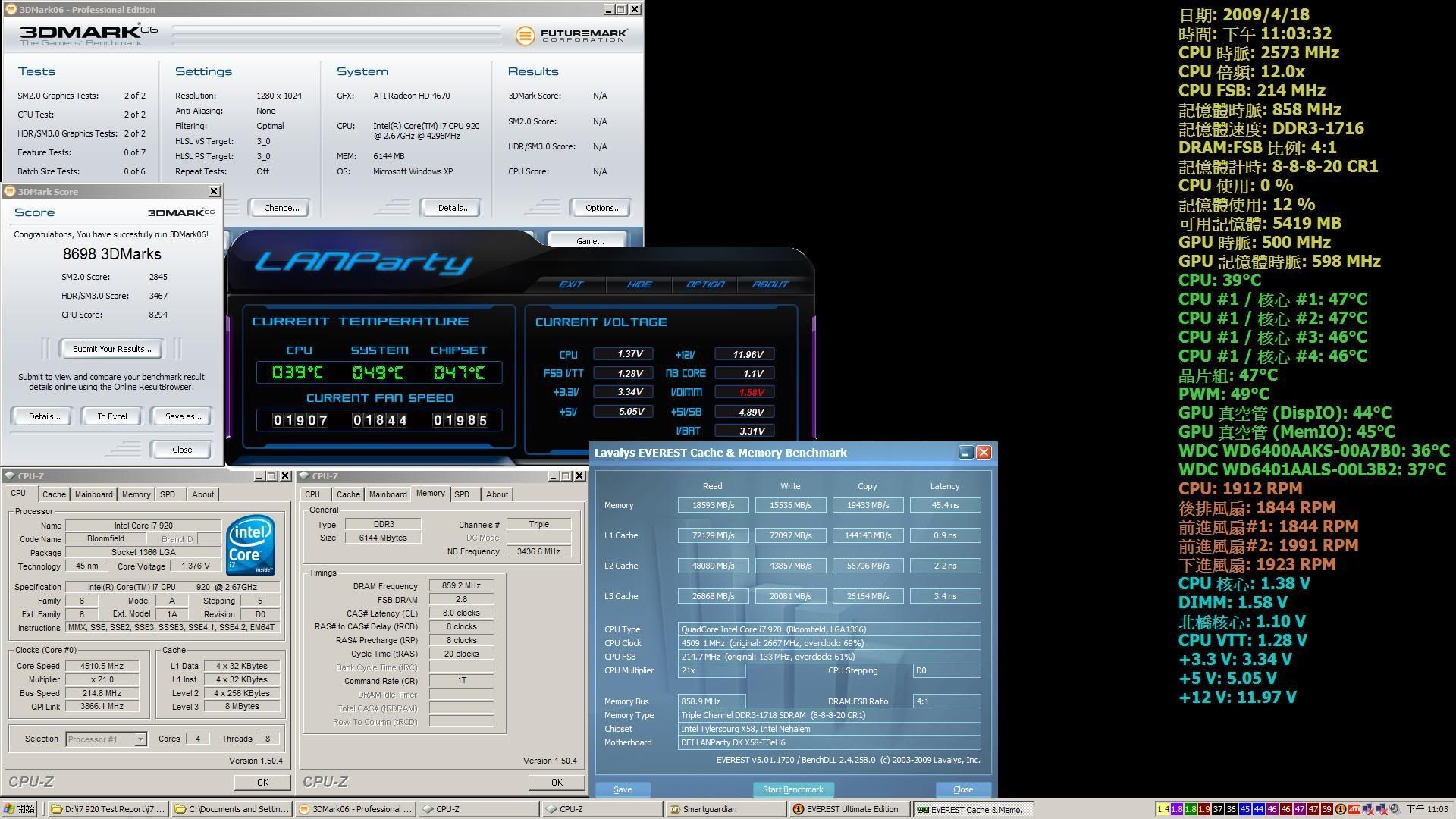The width and height of the screenshot is (1456, 819).
Task: Click the Save as... button
Action: point(183,416)
